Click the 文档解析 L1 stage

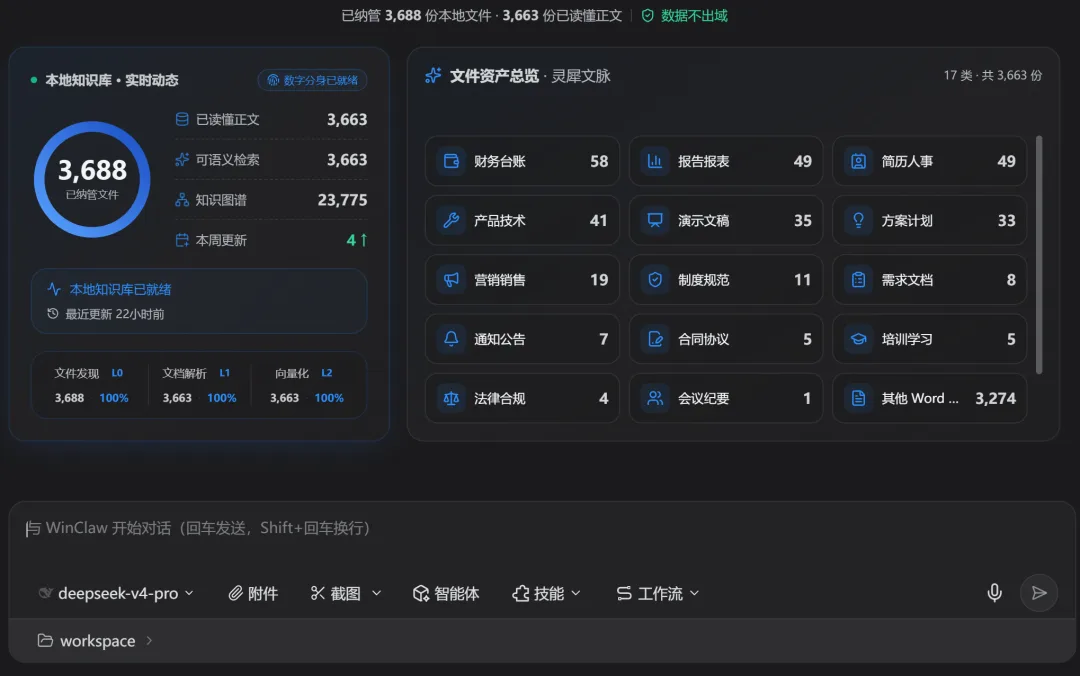[x=199, y=385]
